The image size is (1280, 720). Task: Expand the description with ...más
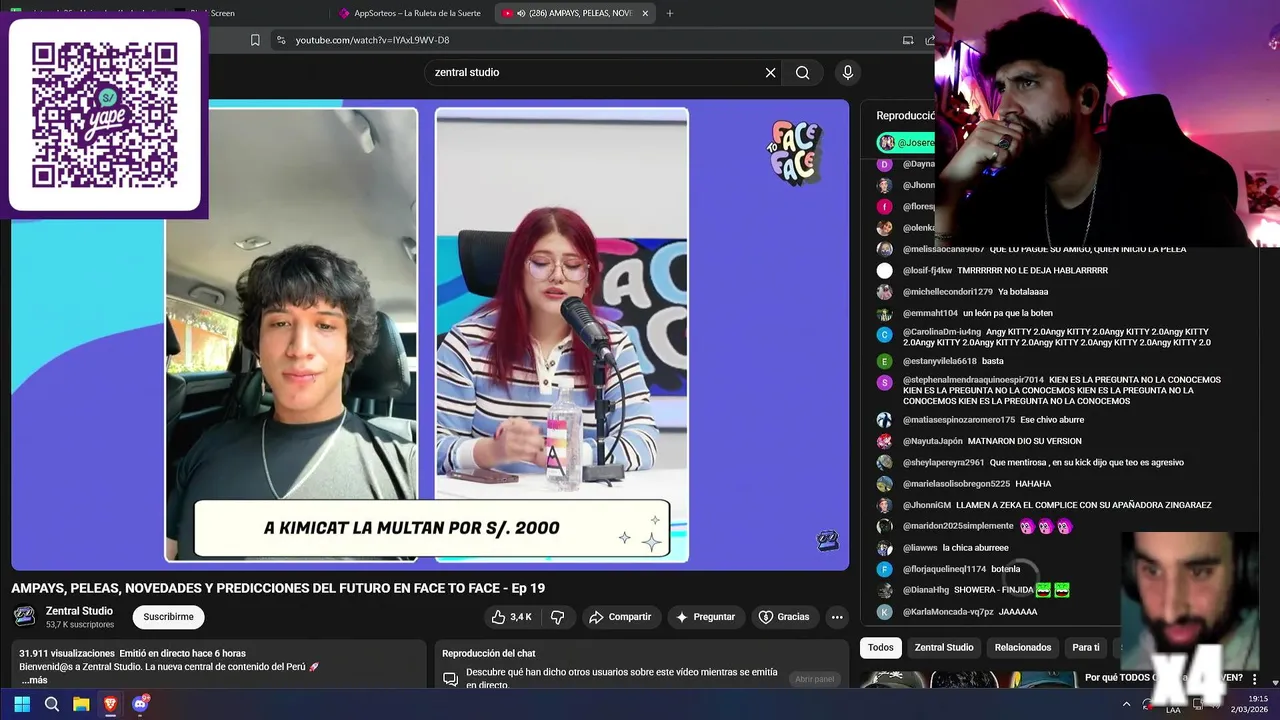pos(34,680)
